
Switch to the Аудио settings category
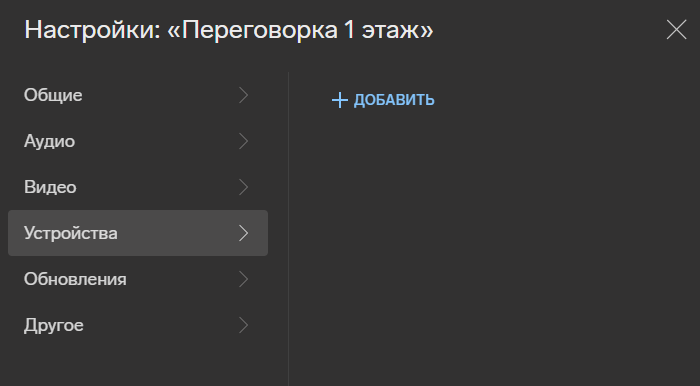click(x=138, y=141)
